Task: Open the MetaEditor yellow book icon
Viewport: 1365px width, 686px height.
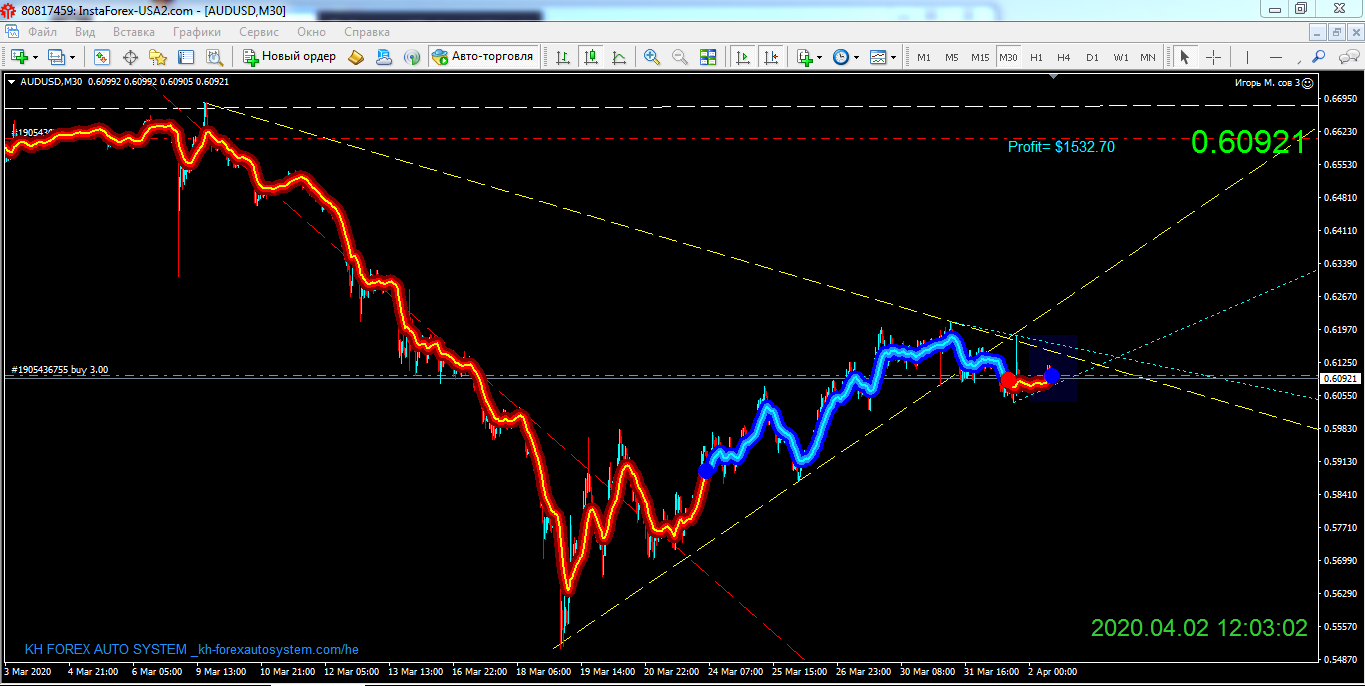Action: click(356, 57)
